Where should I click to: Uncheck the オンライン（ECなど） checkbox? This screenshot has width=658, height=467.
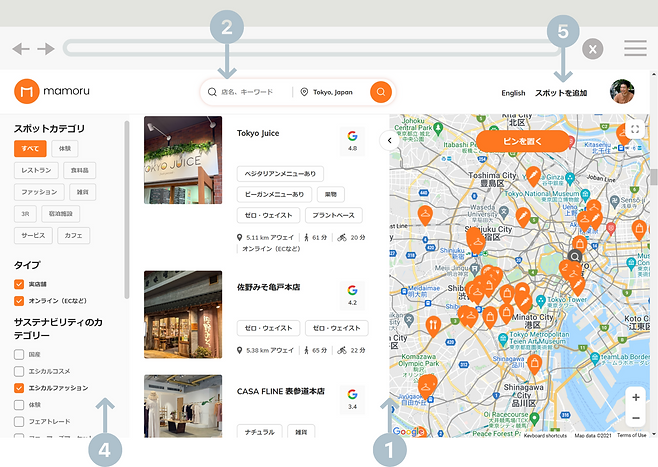19,301
